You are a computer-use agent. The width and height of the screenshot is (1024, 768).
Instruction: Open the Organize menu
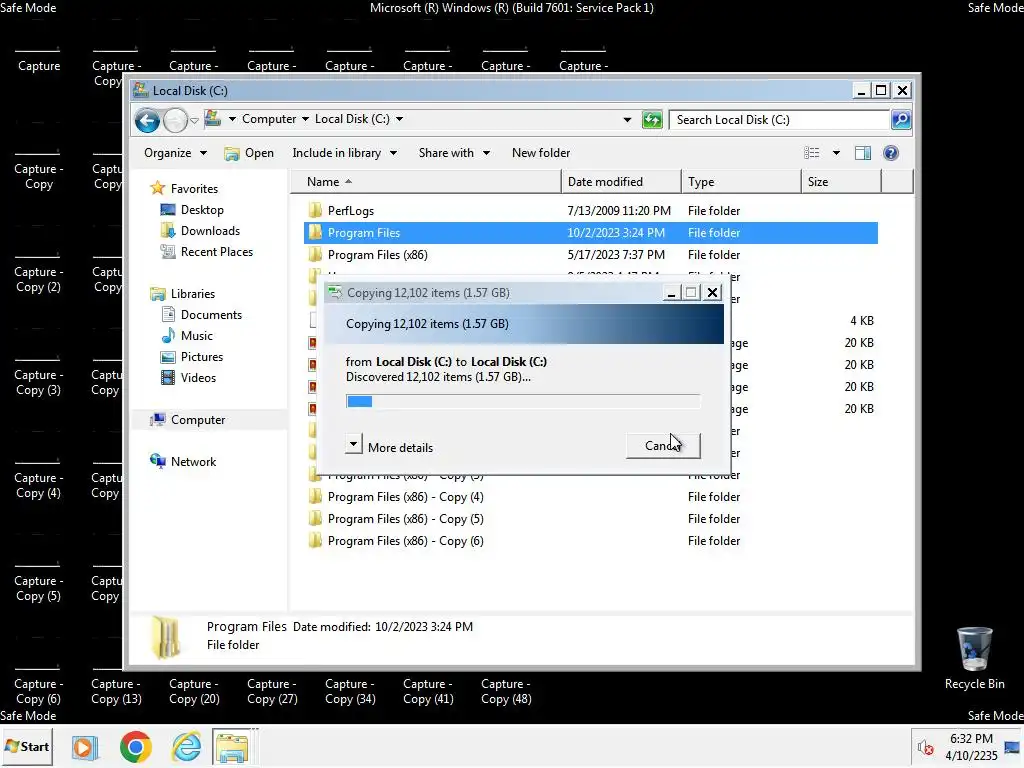[175, 153]
